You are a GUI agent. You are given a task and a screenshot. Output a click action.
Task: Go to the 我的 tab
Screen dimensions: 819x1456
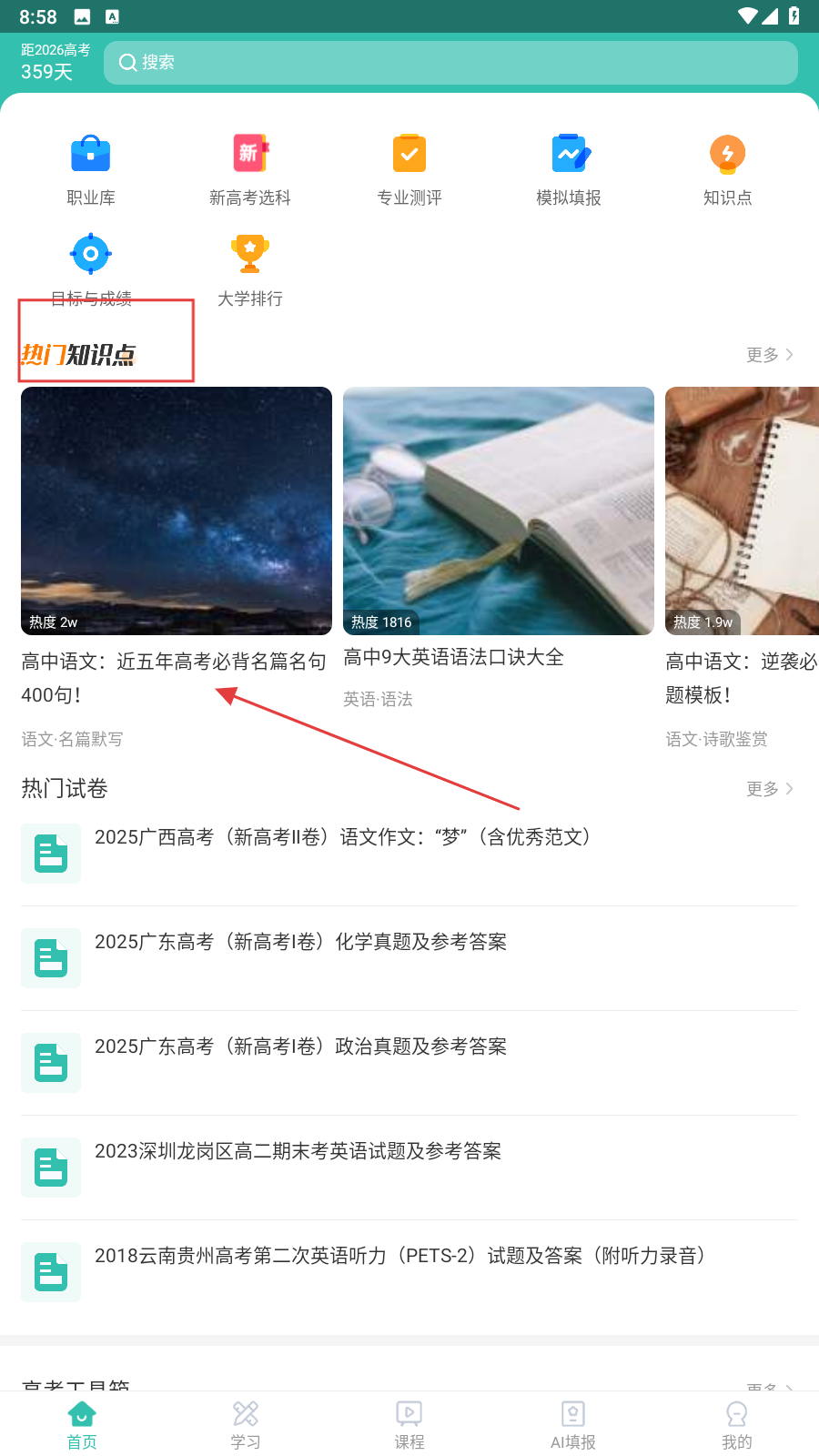737,1425
